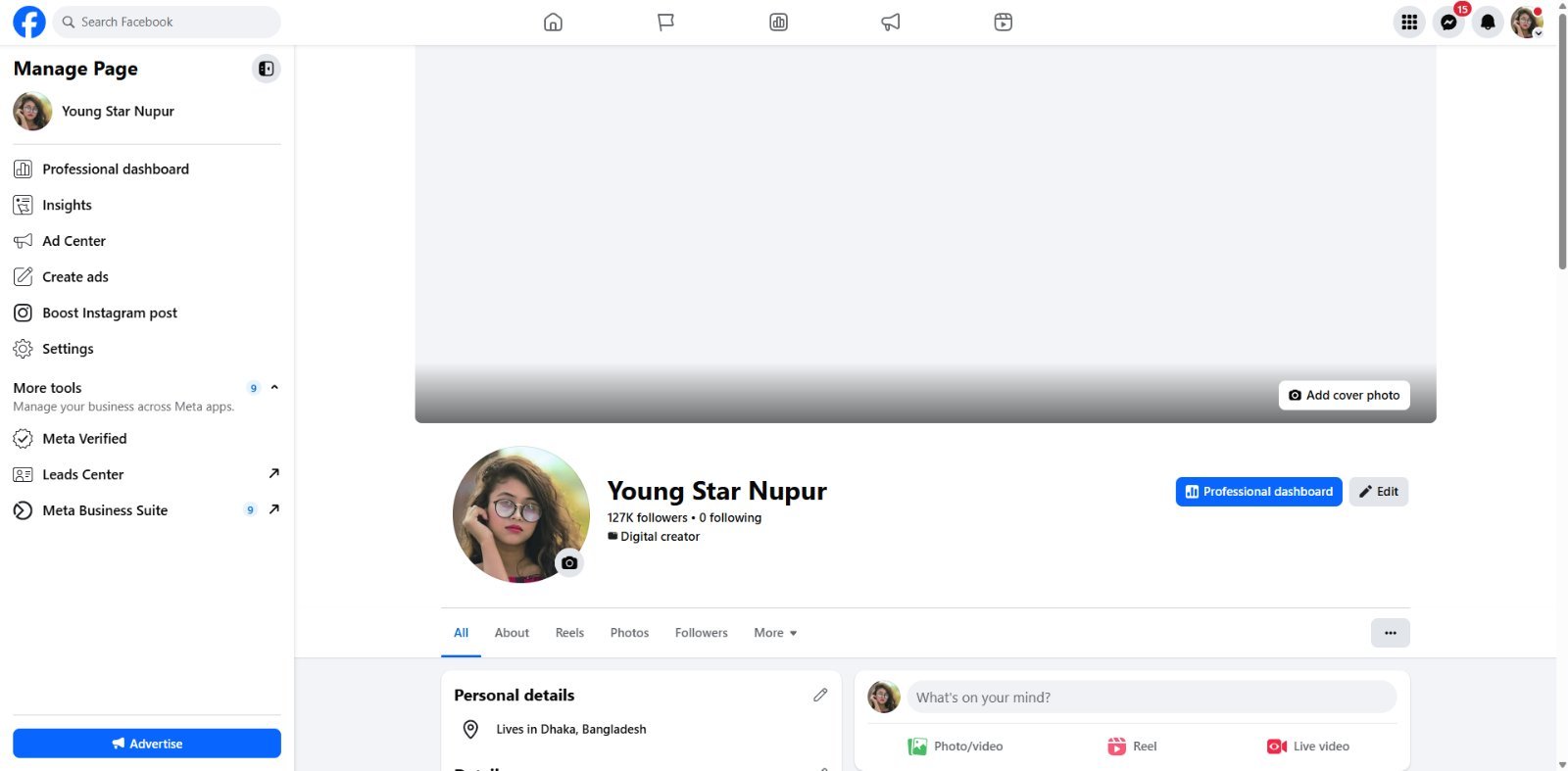Open the account profile picture menu

coord(1527,22)
